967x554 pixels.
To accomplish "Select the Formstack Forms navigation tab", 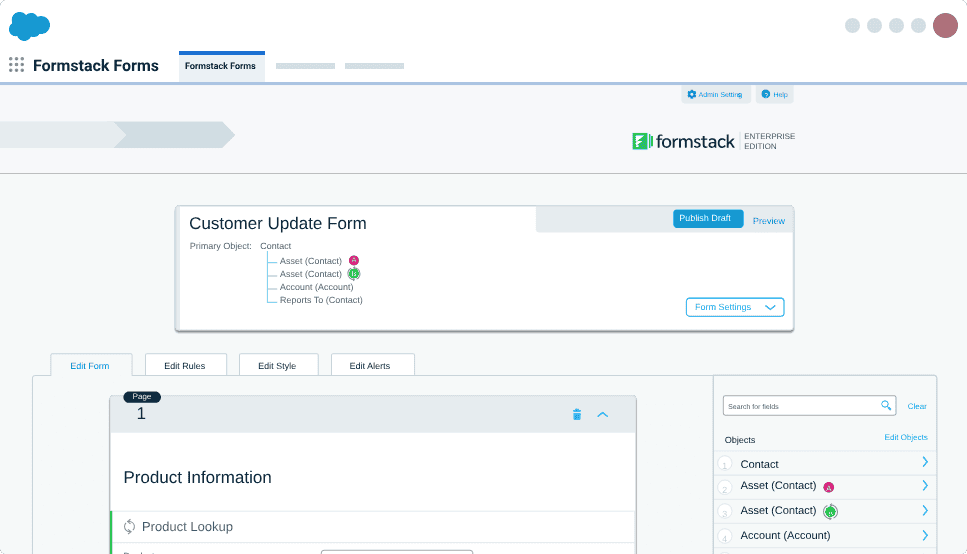I will click(x=221, y=66).
